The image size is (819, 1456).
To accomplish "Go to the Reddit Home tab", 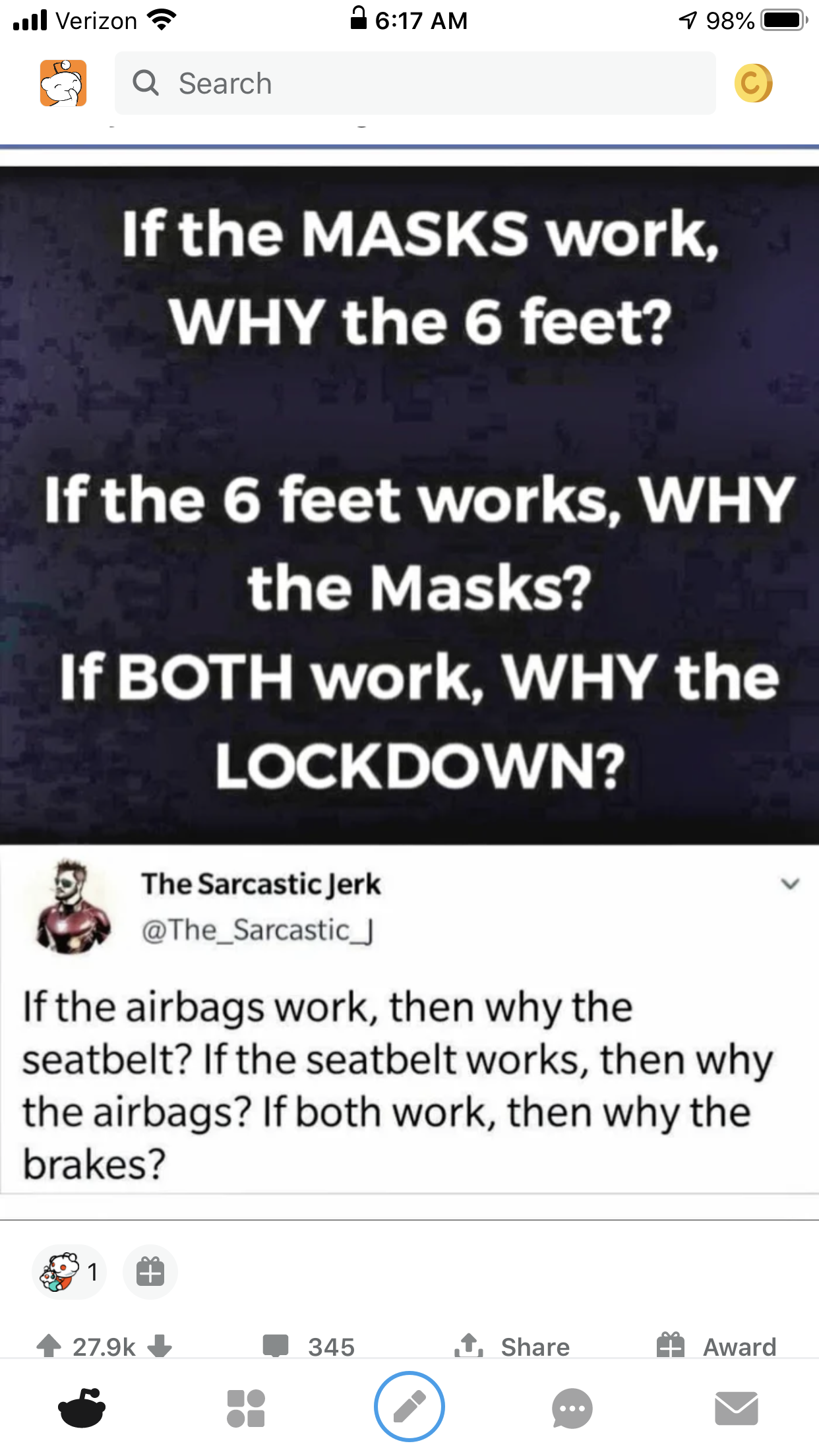I will pyautogui.click(x=82, y=1408).
